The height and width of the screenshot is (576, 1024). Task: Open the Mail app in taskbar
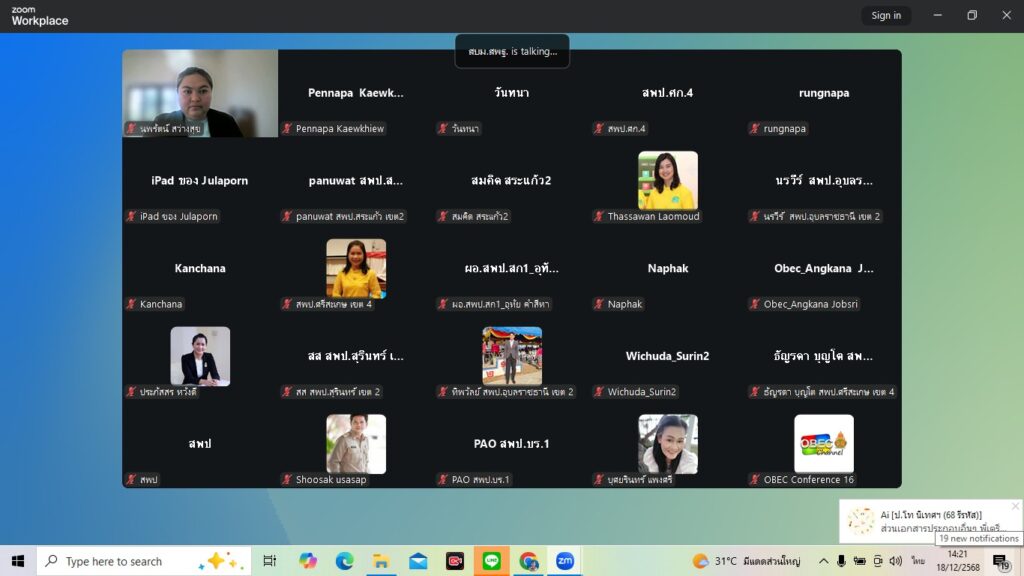click(418, 561)
